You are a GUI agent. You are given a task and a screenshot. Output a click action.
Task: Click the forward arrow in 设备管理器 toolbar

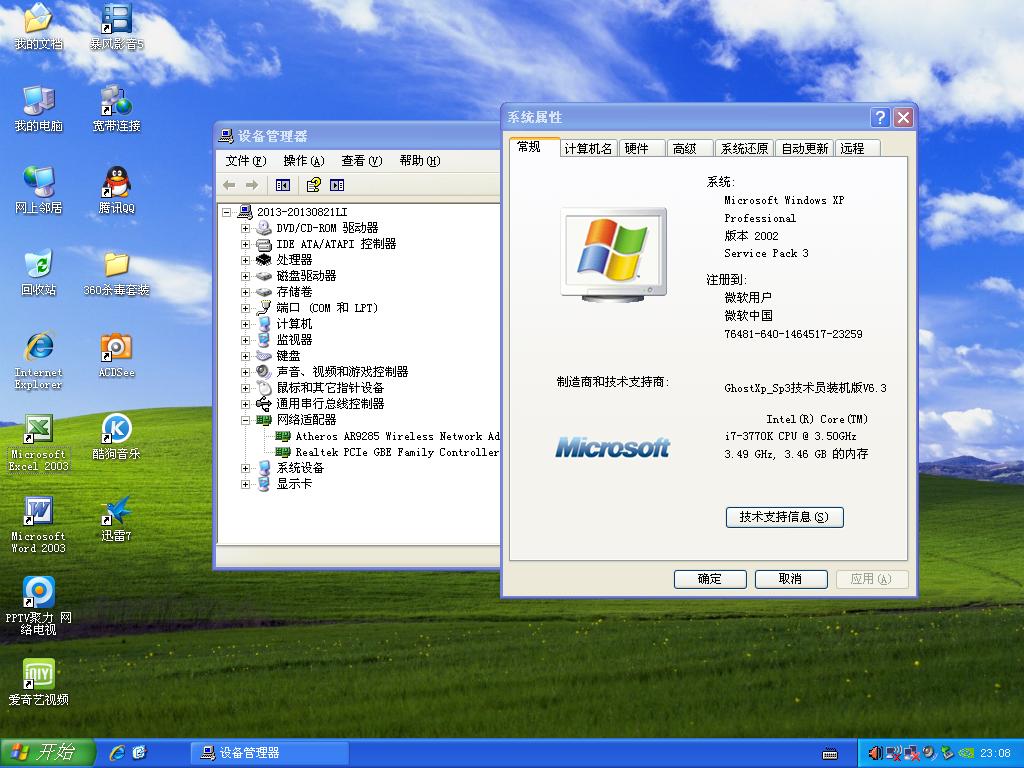(x=252, y=185)
